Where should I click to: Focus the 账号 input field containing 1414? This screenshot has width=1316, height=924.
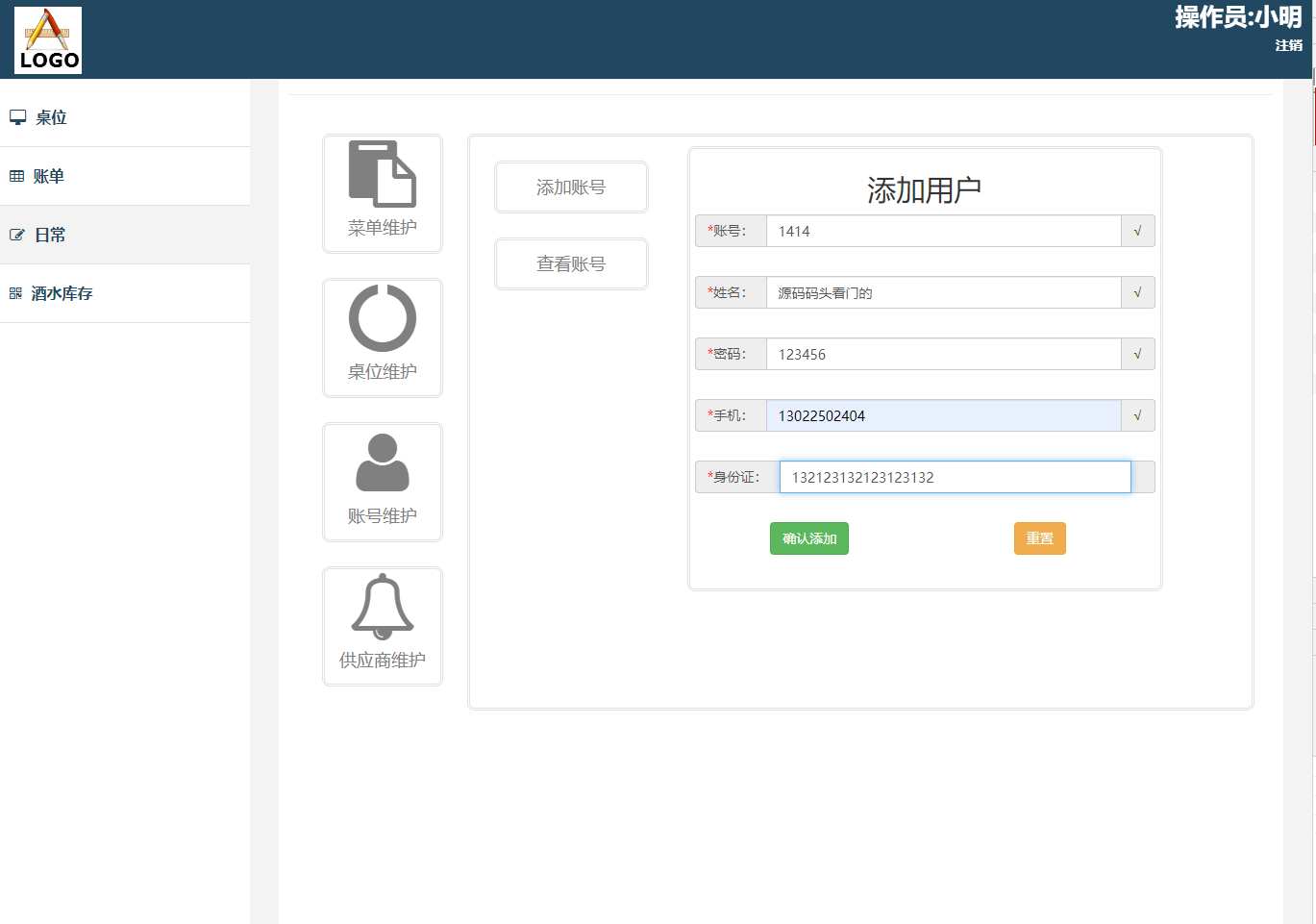(942, 231)
